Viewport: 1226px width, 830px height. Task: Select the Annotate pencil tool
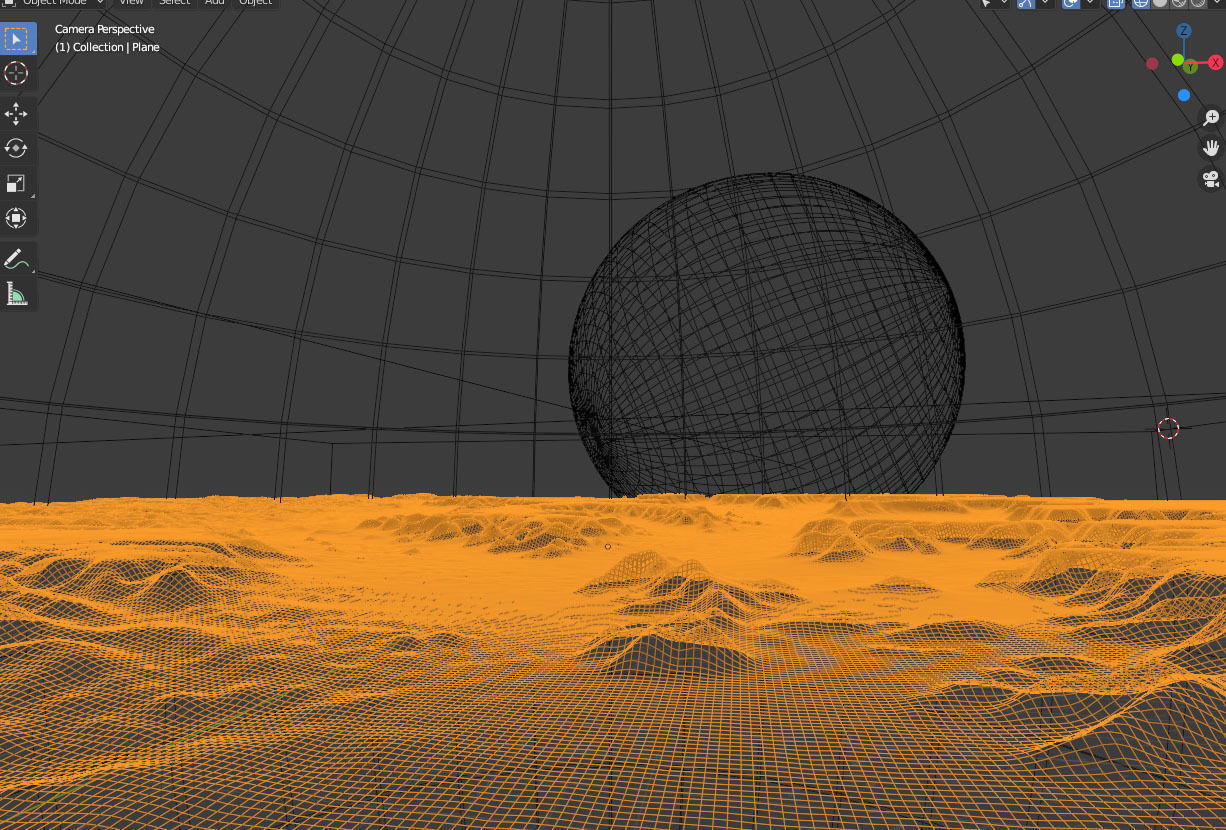point(16,259)
